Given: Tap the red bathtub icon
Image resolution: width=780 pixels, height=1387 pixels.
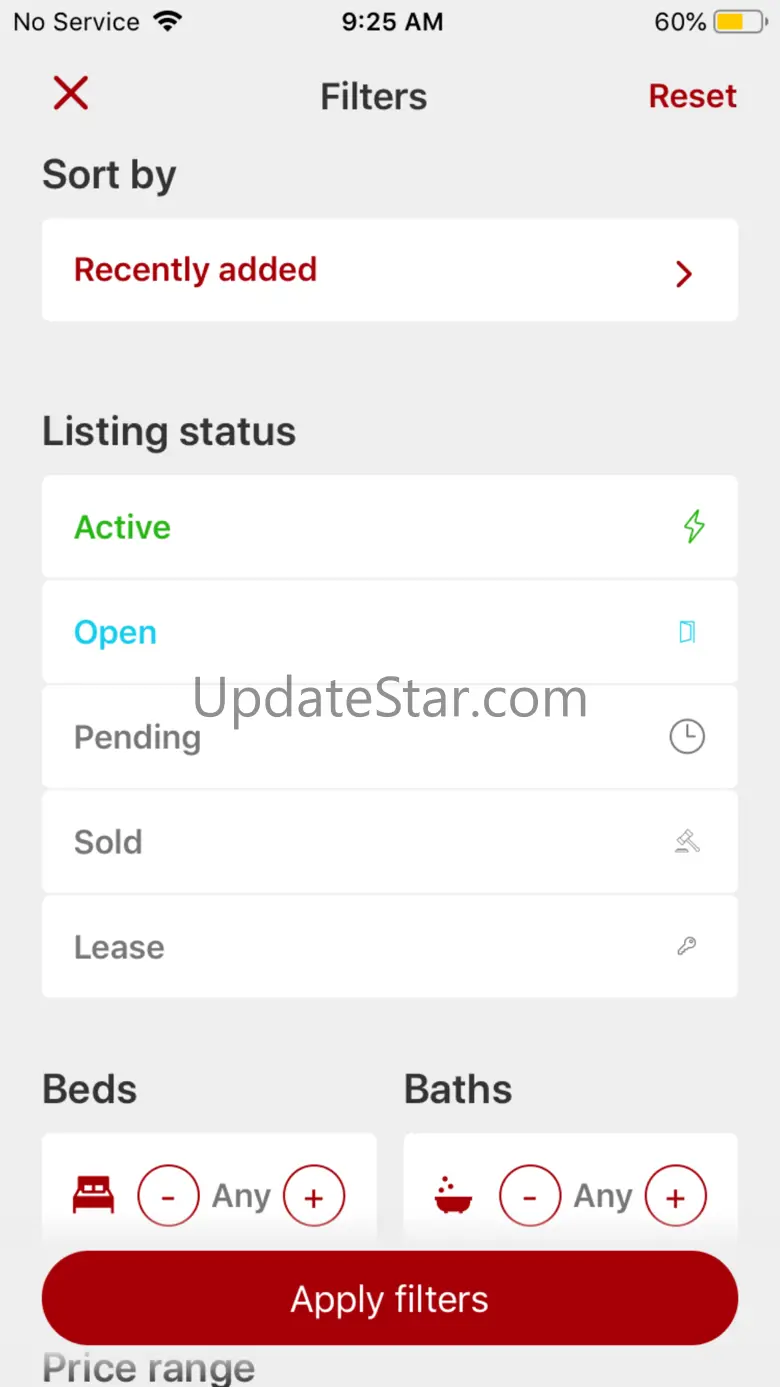Looking at the screenshot, I should click(x=454, y=1195).
